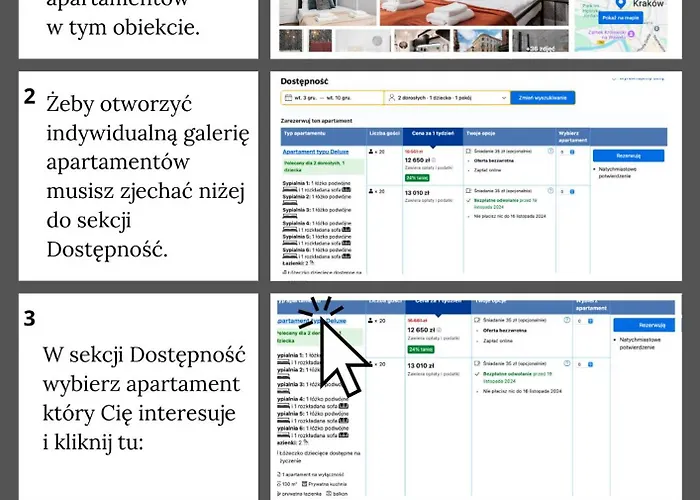Open the large white bedroom photo
The image size is (700, 500).
[x=328, y=12]
